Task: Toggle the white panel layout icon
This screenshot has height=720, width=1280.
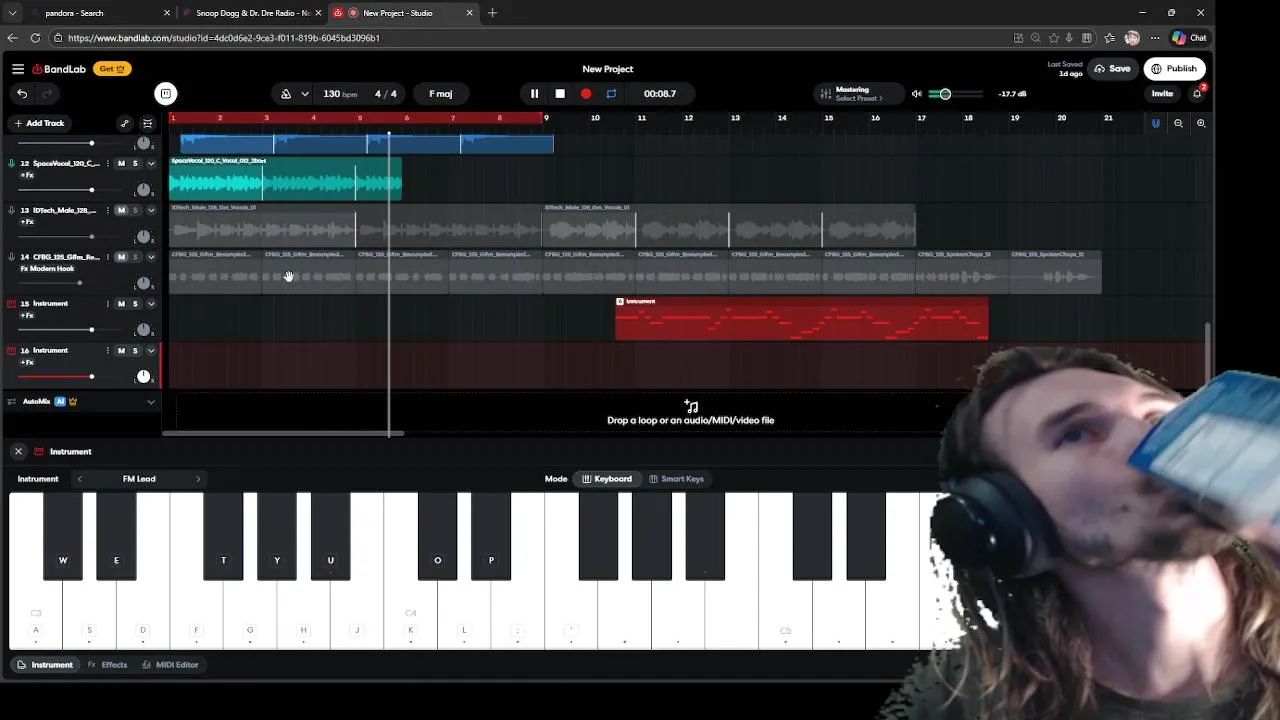Action: coord(166,94)
